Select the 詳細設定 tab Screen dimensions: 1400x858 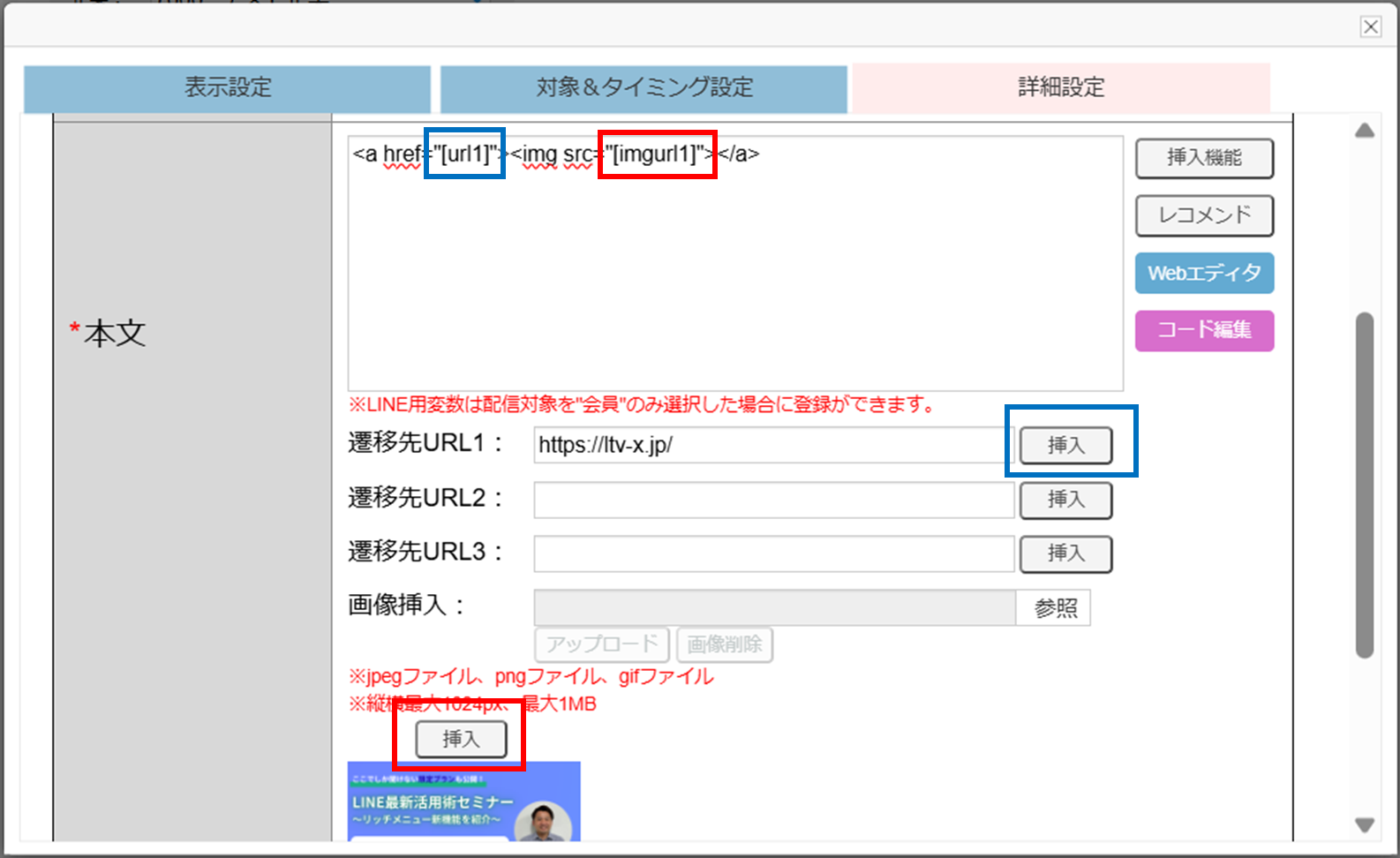click(1060, 87)
